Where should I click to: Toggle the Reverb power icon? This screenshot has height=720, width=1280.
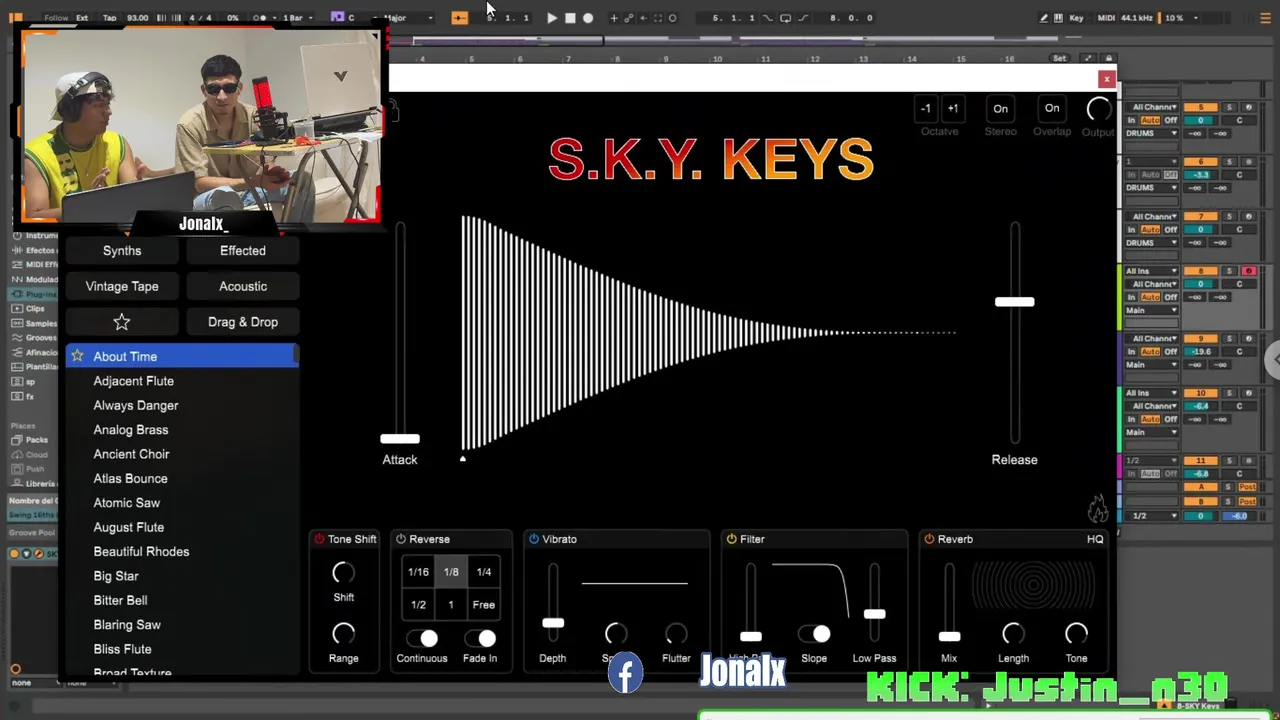(x=929, y=539)
